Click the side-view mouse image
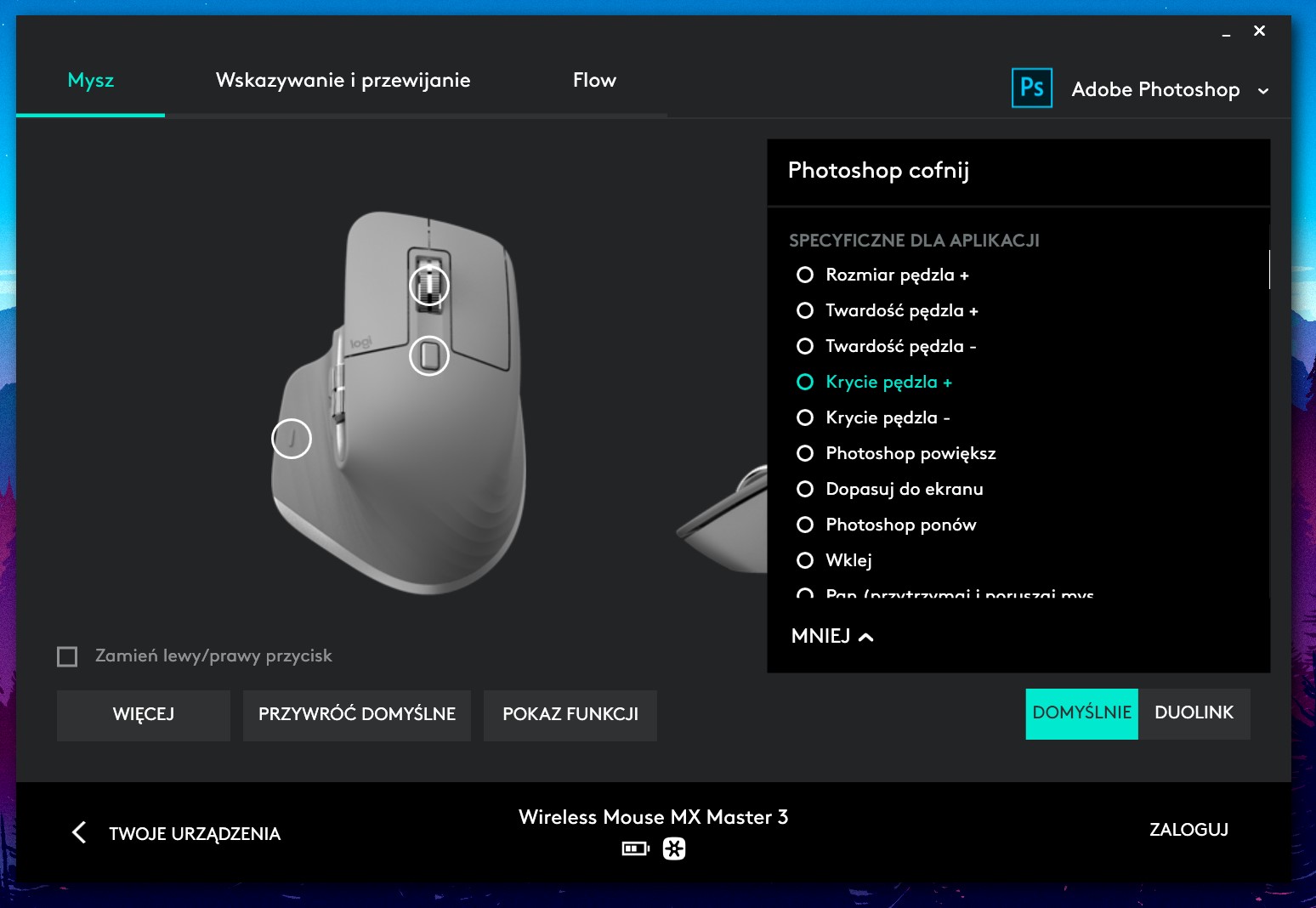 tap(723, 520)
